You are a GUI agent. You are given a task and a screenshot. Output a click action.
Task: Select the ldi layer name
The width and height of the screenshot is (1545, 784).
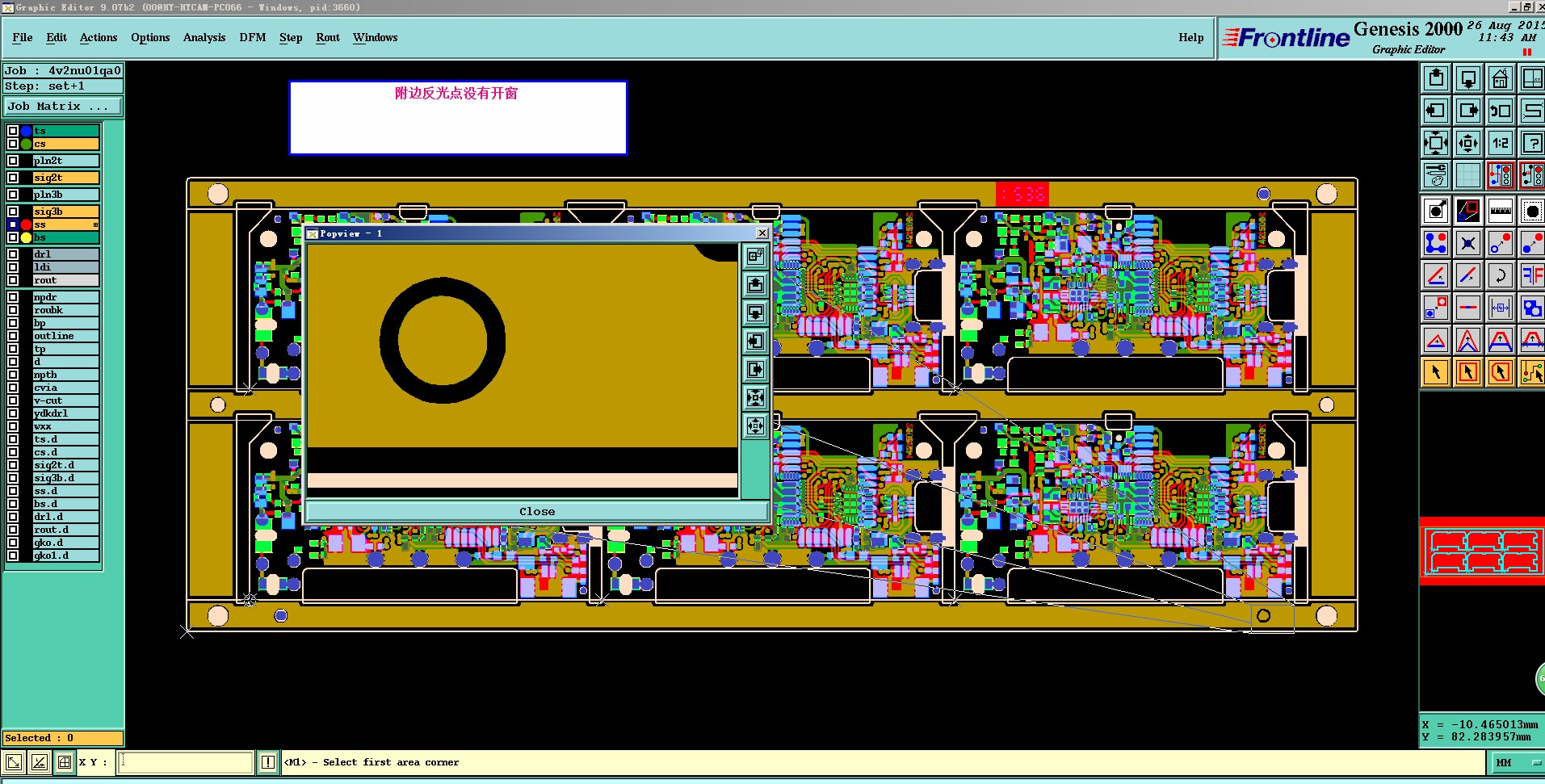click(65, 267)
